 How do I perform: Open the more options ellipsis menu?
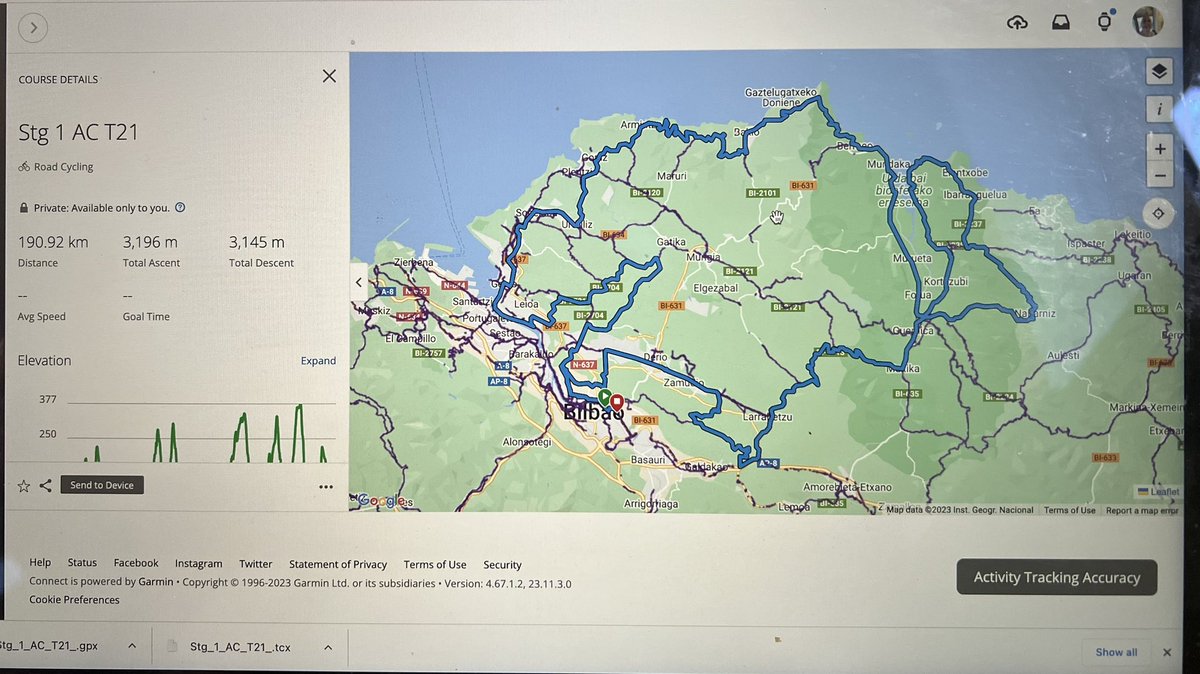(326, 487)
